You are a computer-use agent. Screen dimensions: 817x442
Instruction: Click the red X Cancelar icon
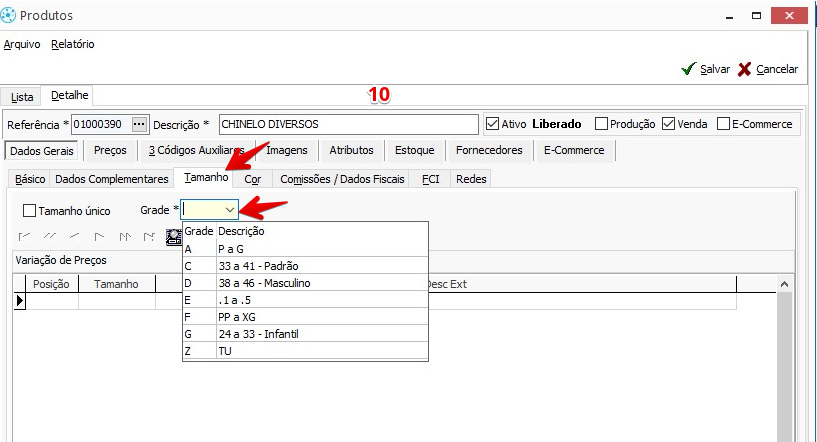pyautogui.click(x=745, y=69)
